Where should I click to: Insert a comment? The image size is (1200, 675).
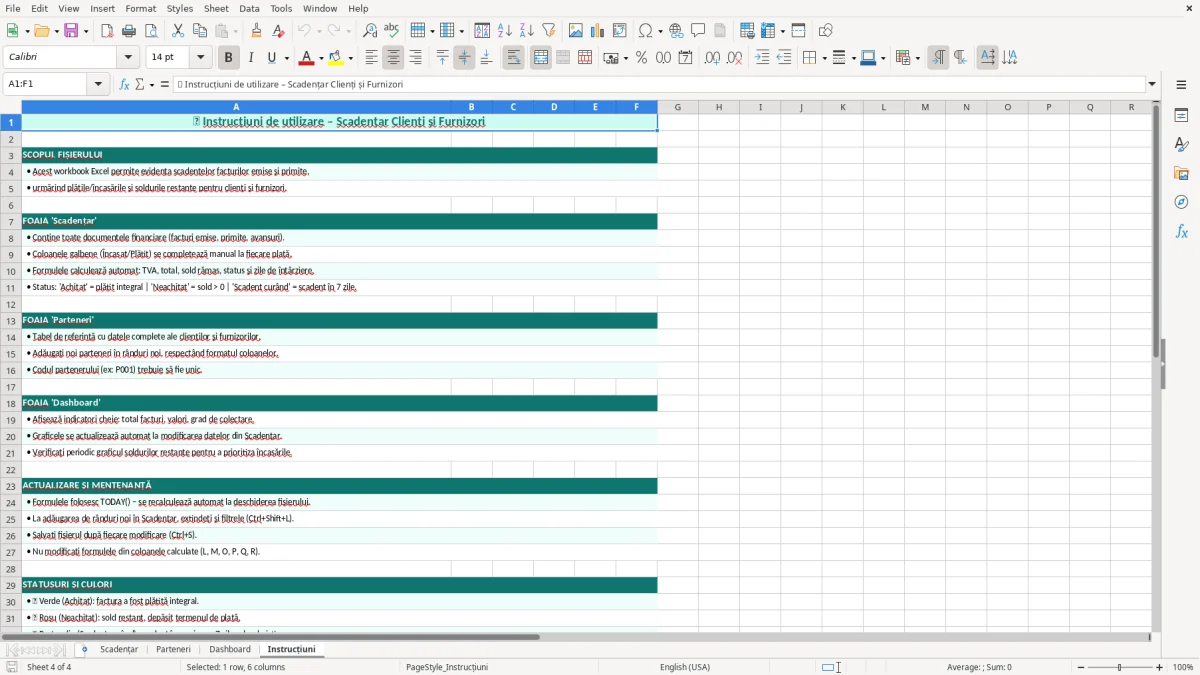click(698, 31)
